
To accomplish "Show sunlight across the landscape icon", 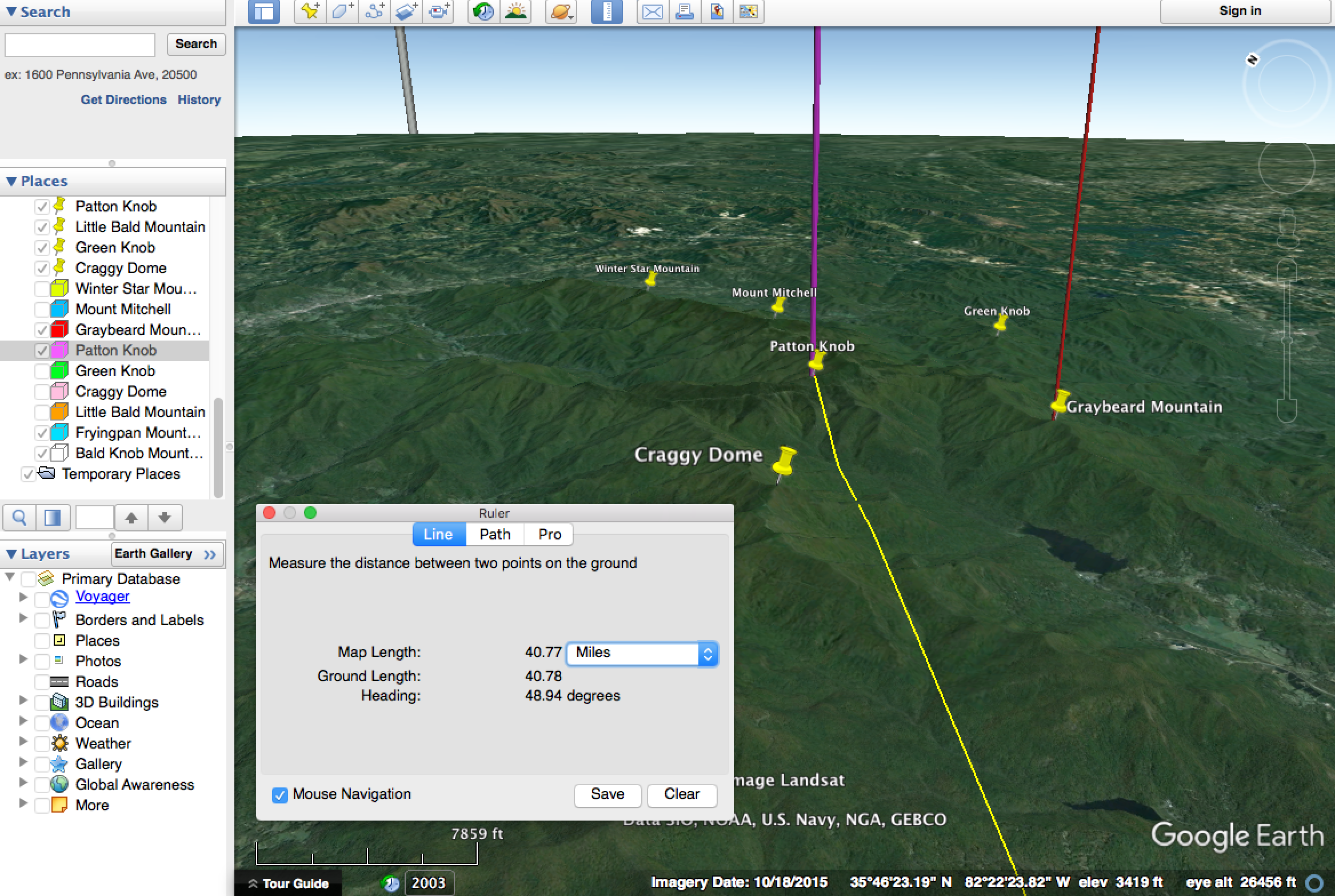I will click(x=515, y=11).
